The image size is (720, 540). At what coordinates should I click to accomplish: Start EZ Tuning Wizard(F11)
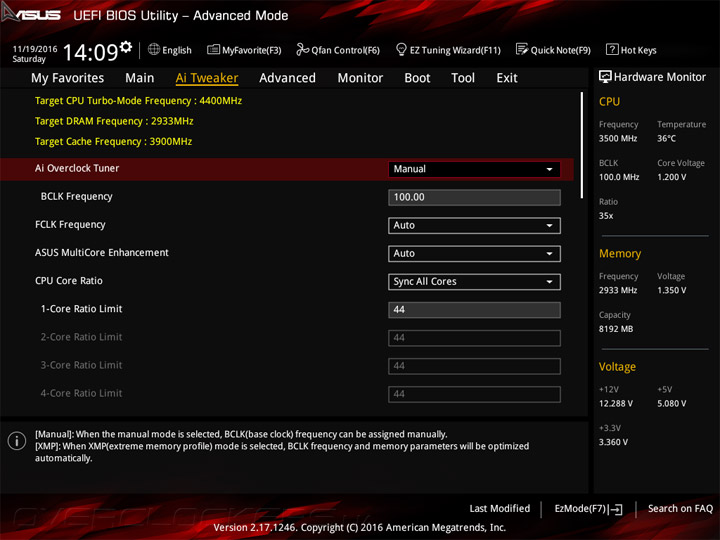[x=455, y=50]
